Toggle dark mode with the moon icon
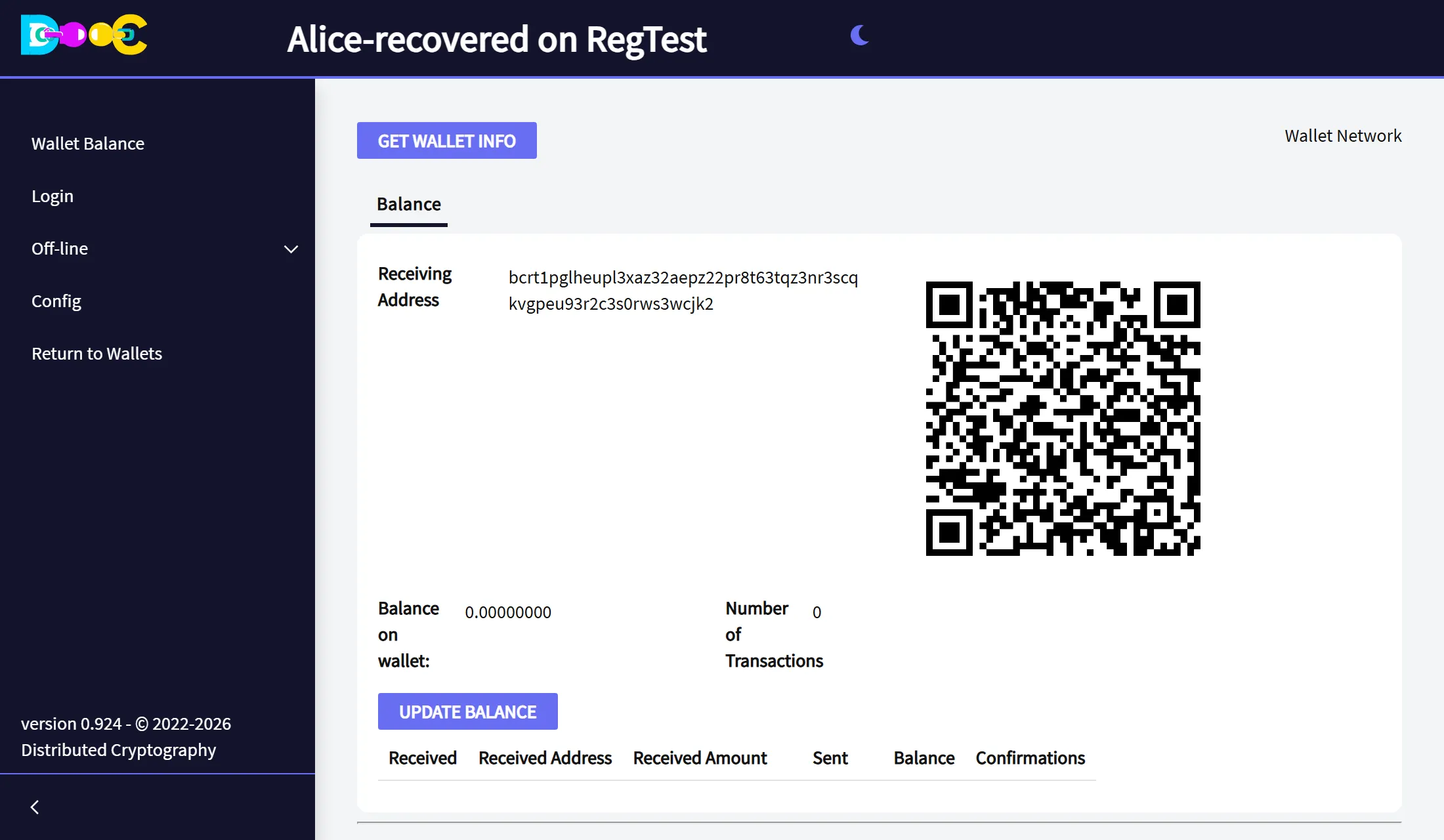Screen dimensions: 1444x840 pyautogui.click(x=859, y=35)
